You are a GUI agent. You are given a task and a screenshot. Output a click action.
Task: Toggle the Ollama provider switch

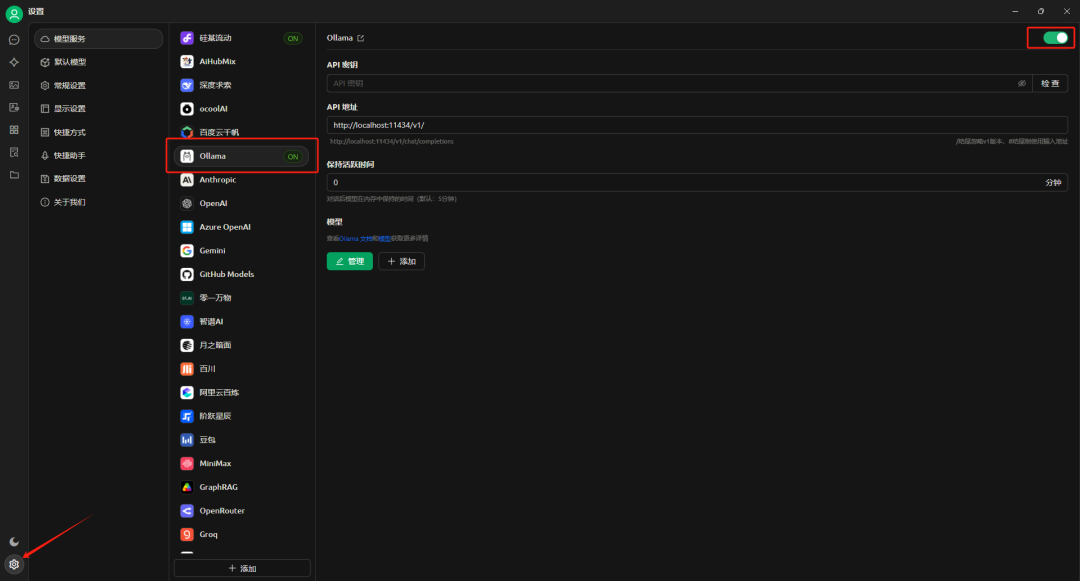(x=1055, y=38)
